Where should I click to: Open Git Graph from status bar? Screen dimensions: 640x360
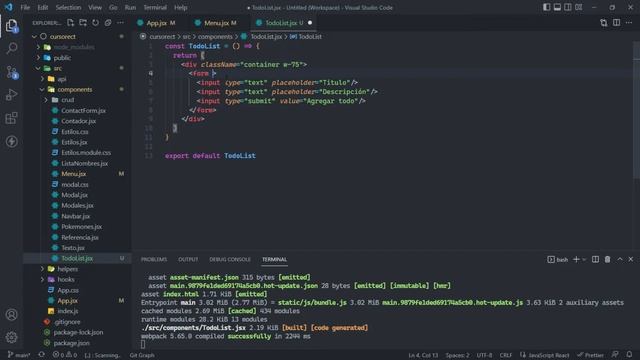[x=142, y=355]
